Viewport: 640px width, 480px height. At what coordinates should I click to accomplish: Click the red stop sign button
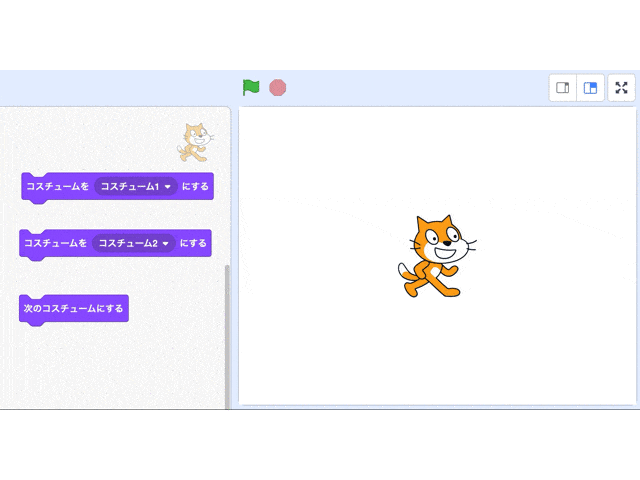tap(278, 87)
